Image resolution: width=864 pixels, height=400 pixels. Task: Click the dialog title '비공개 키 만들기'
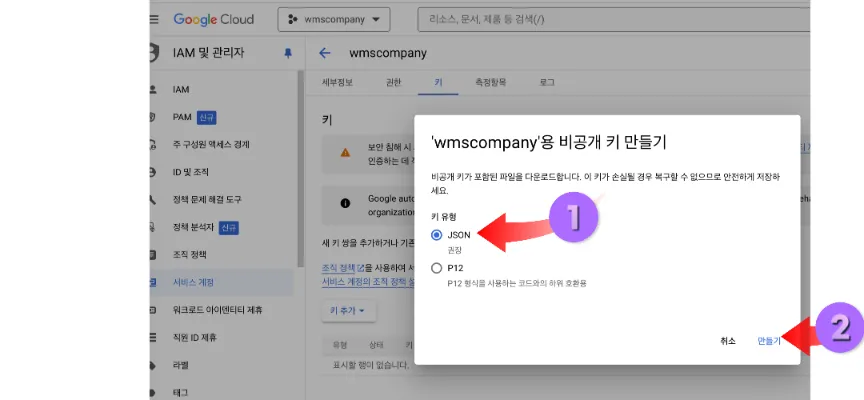549,143
